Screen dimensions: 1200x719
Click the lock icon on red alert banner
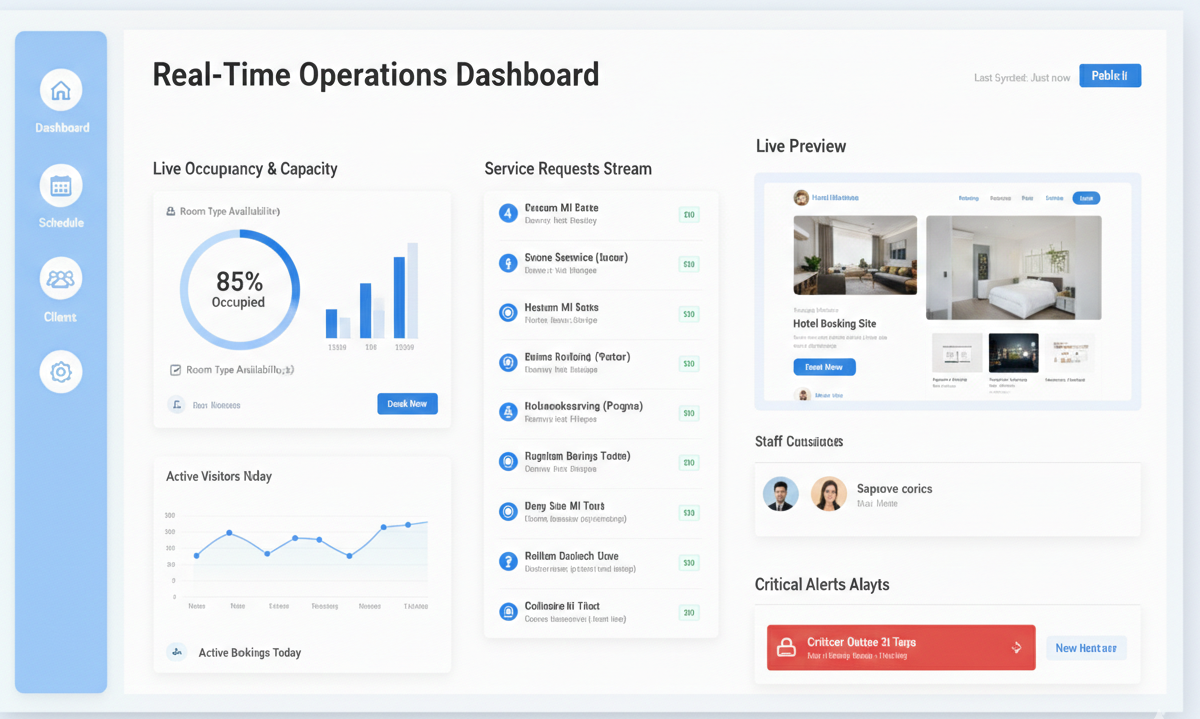[x=787, y=648]
